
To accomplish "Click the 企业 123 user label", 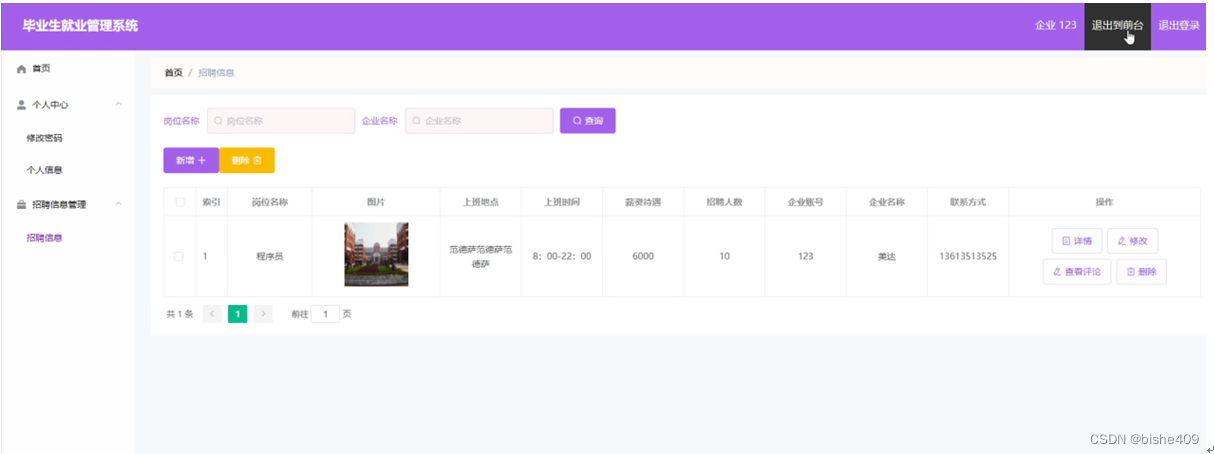I will (x=1055, y=26).
